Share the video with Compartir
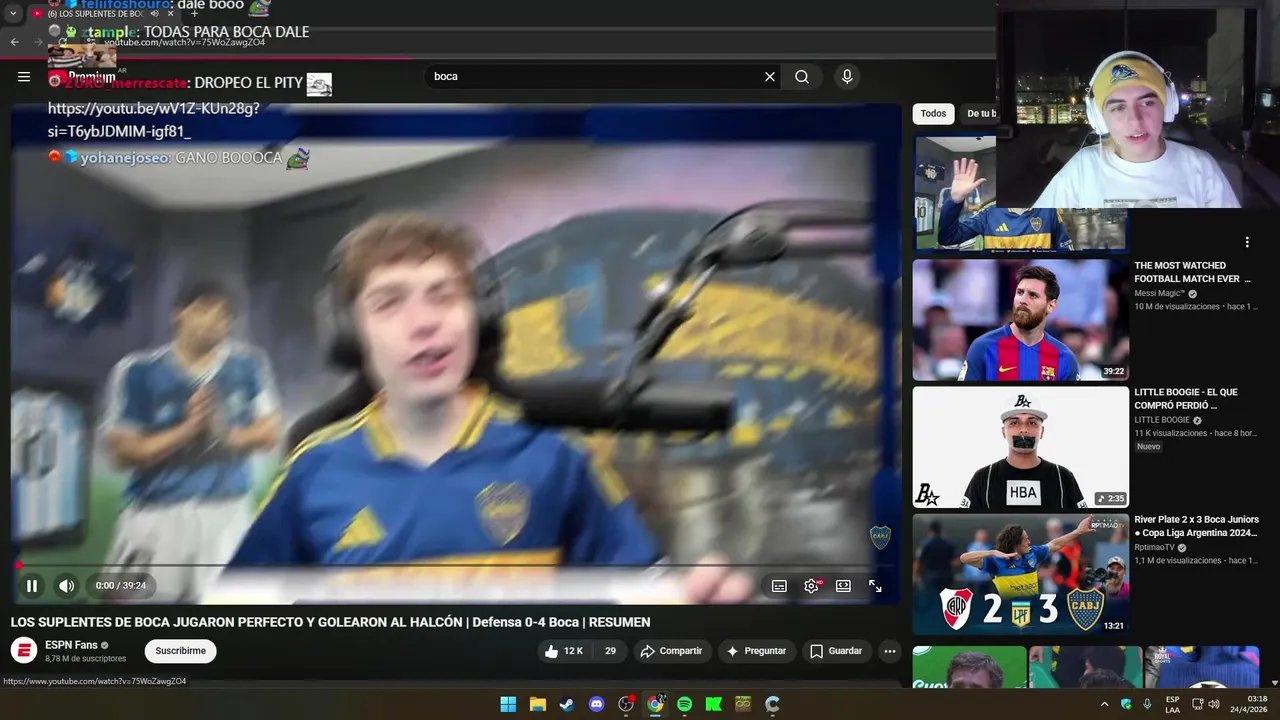This screenshot has height=720, width=1280. click(x=672, y=651)
